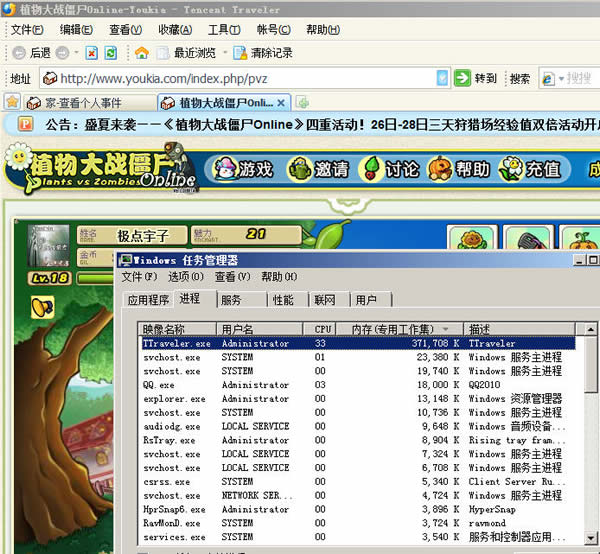Viewport: 600px width, 554px height.
Task: Click the orange P announcement icon
Action: 26,124
